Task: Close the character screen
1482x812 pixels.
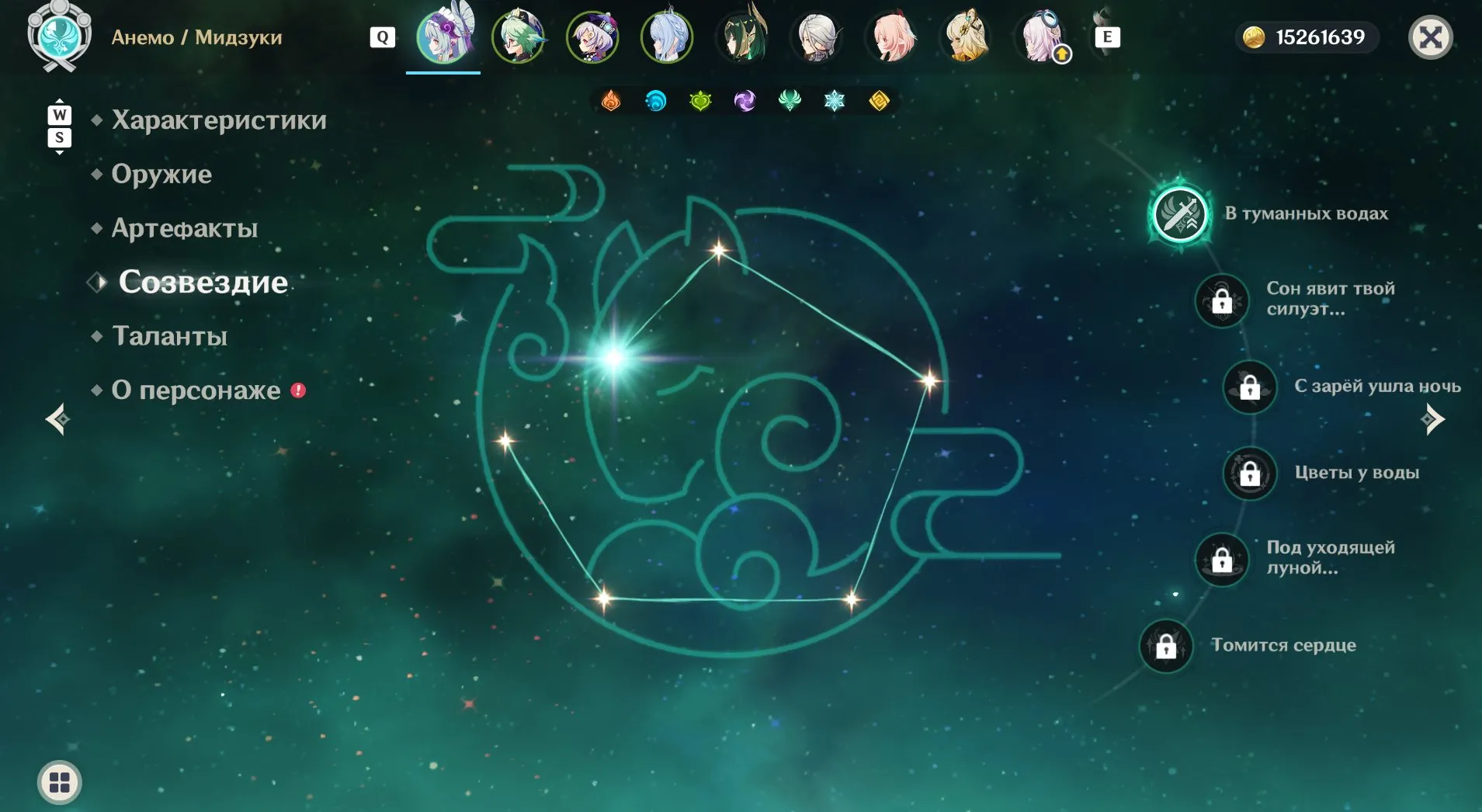Action: pyautogui.click(x=1431, y=37)
